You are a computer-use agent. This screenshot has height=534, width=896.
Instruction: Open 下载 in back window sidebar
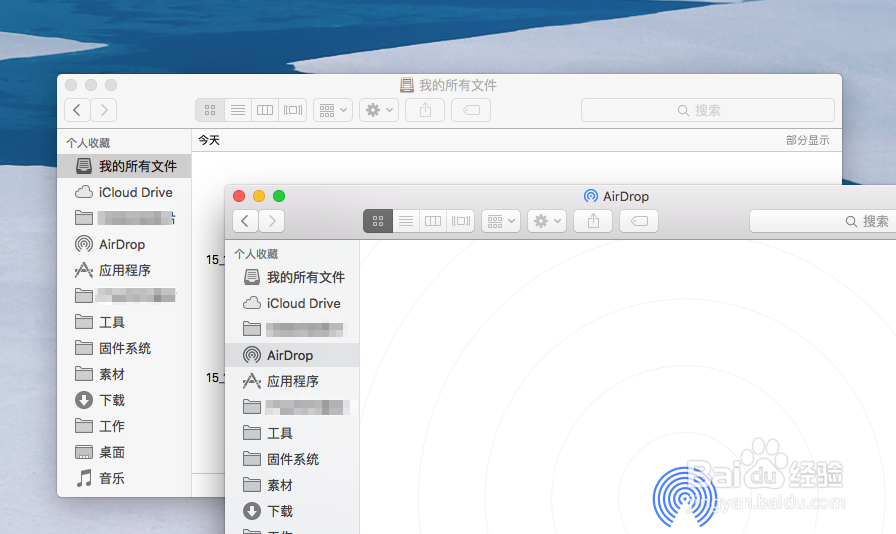(x=125, y=400)
